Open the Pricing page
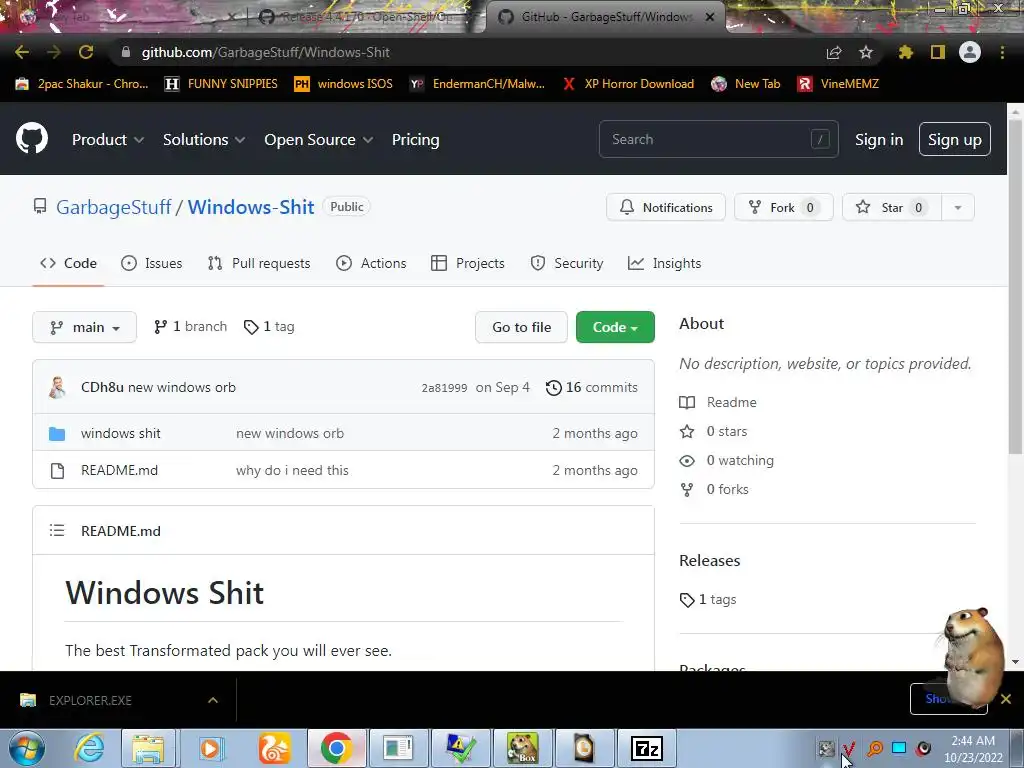 point(415,140)
